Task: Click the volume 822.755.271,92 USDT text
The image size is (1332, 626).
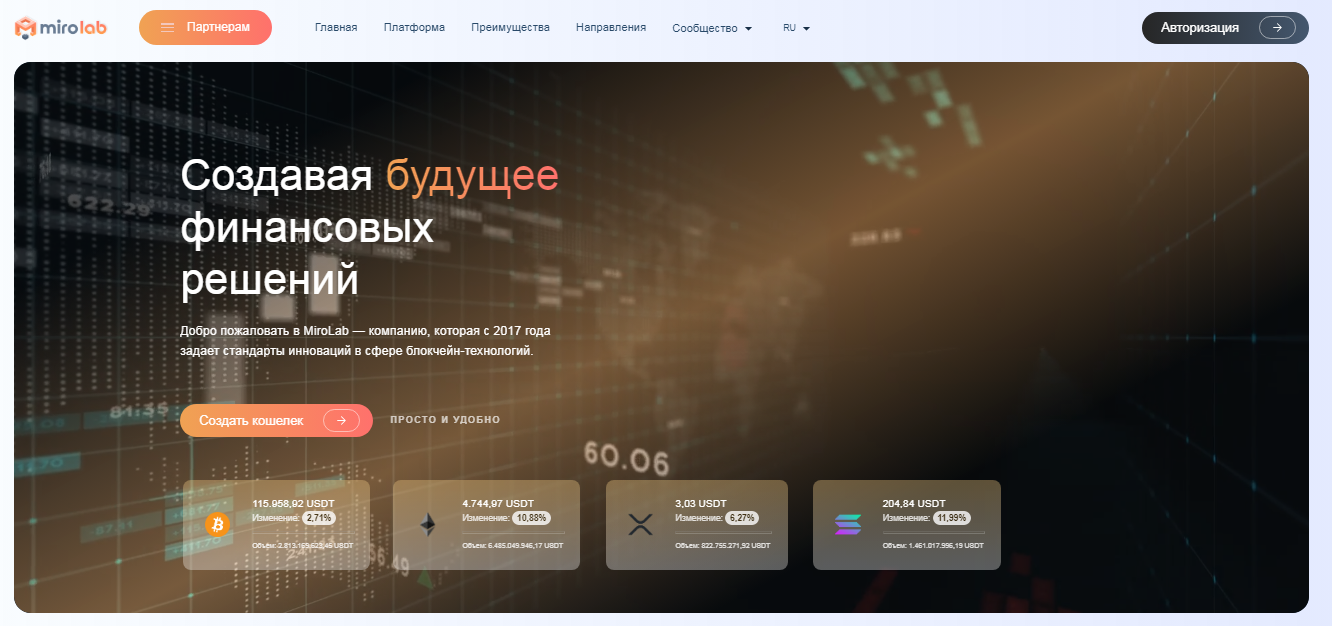Action: (723, 546)
